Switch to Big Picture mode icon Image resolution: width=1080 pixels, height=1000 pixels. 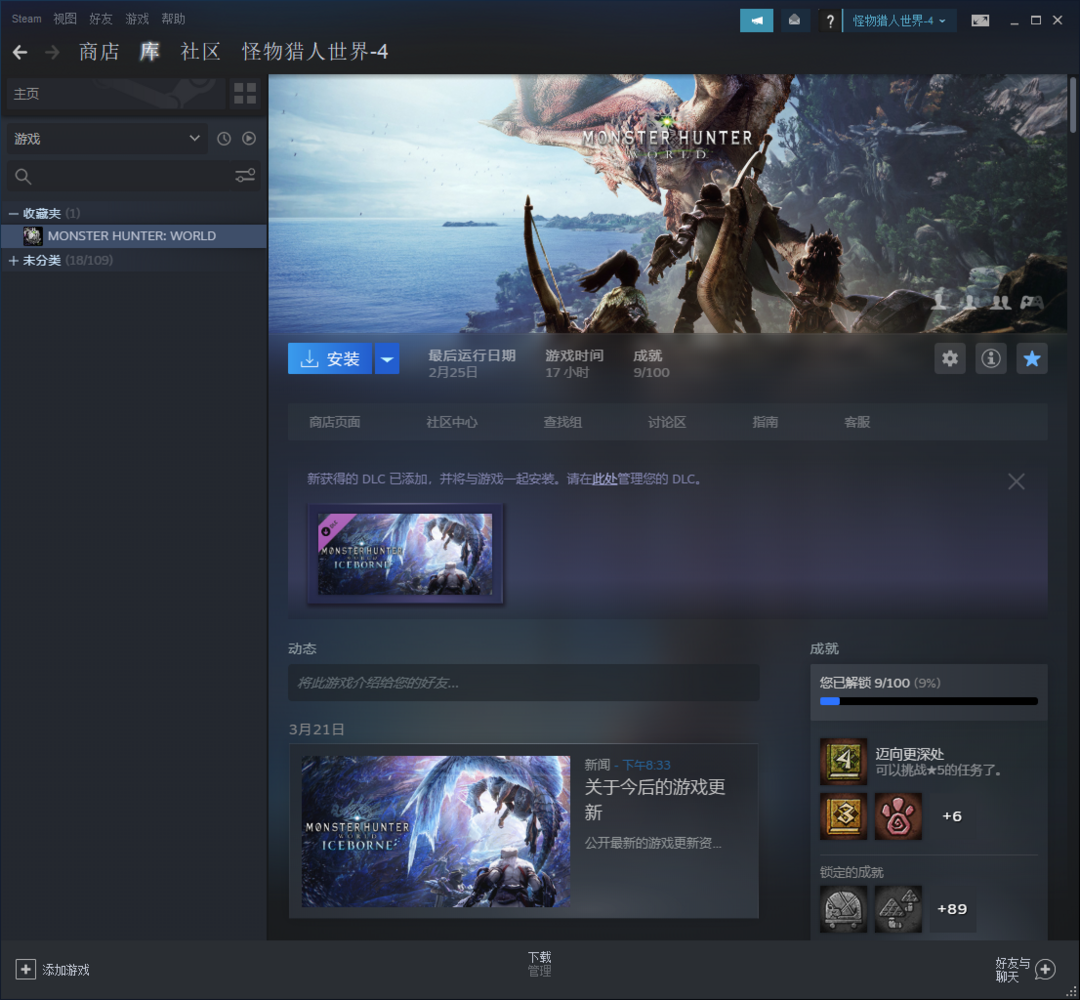980,21
